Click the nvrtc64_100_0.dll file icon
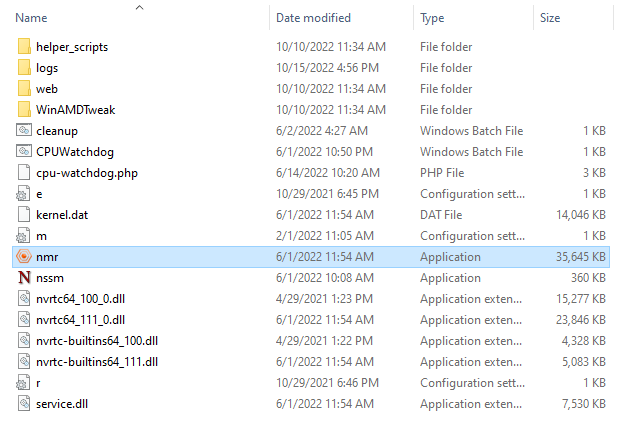Viewport: 638px width, 425px height. point(24,298)
